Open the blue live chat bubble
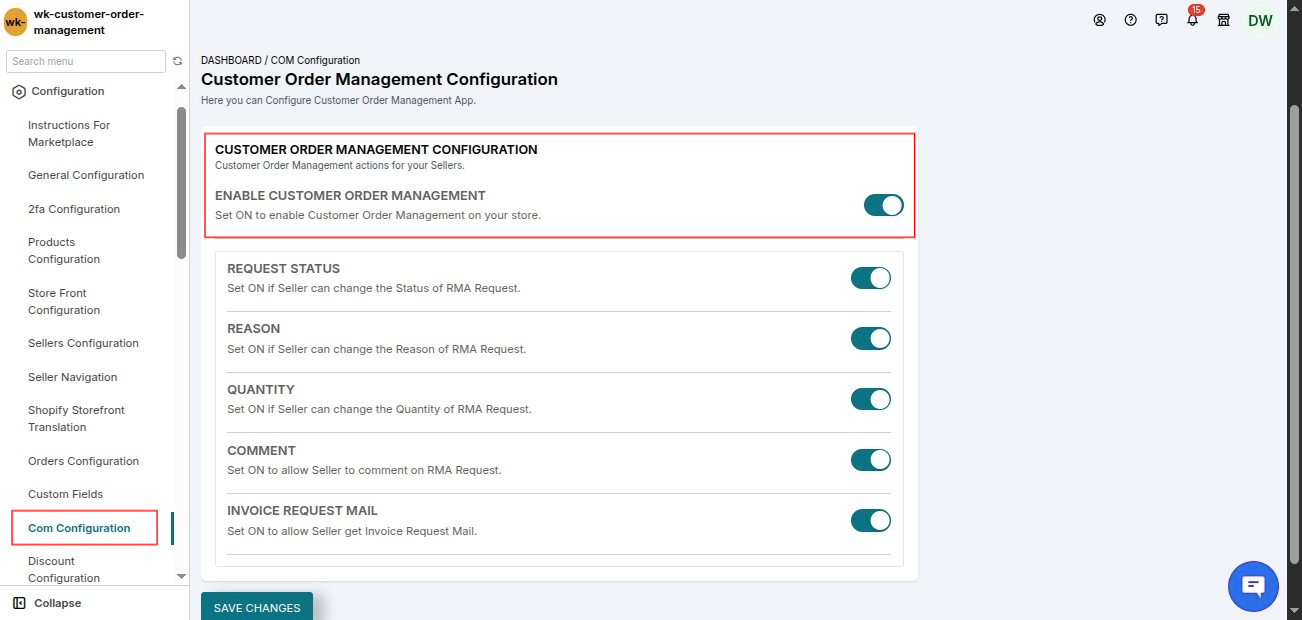 click(1253, 586)
